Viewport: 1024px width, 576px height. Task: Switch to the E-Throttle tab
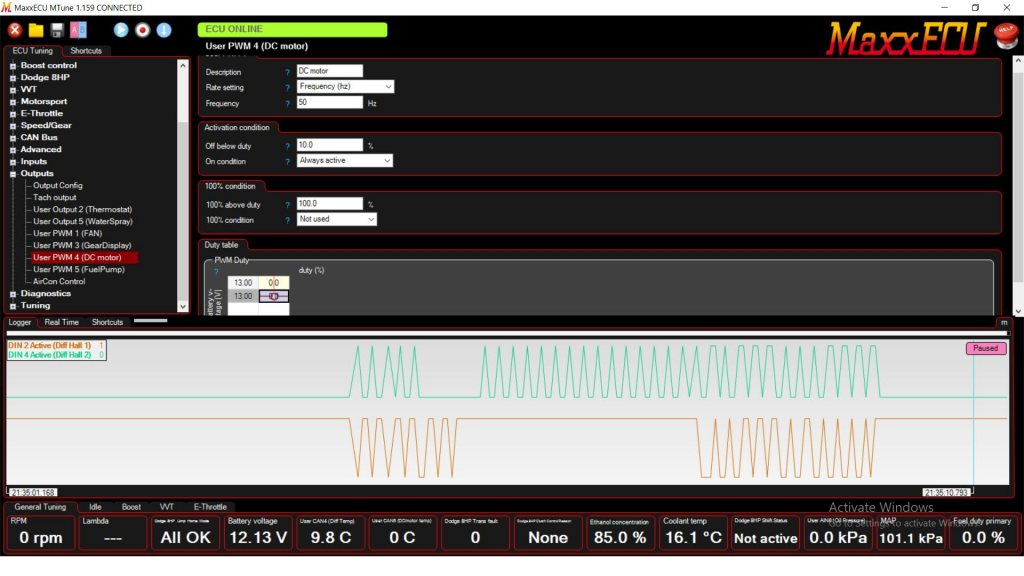click(210, 507)
